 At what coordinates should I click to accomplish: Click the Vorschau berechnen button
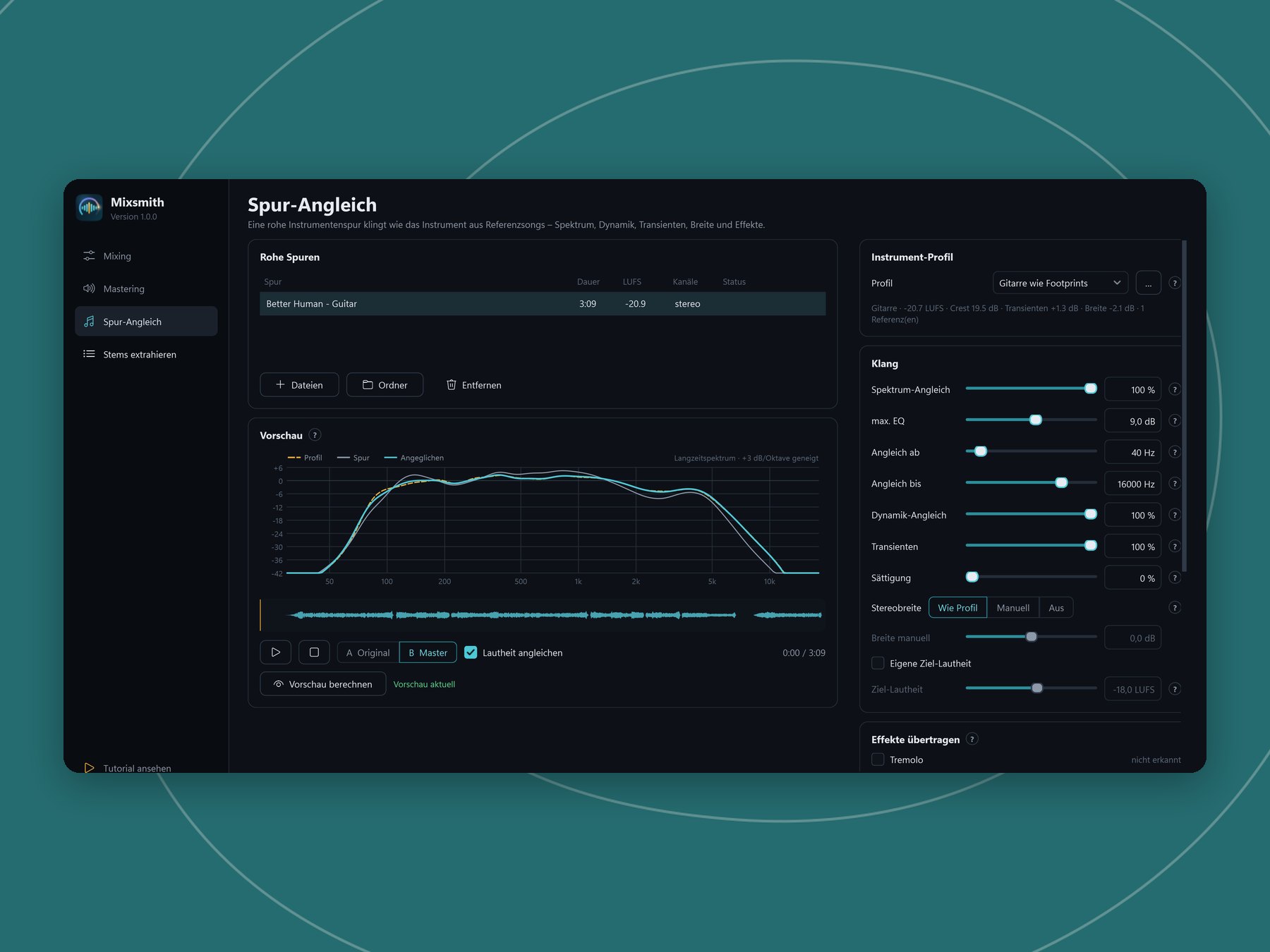323,684
